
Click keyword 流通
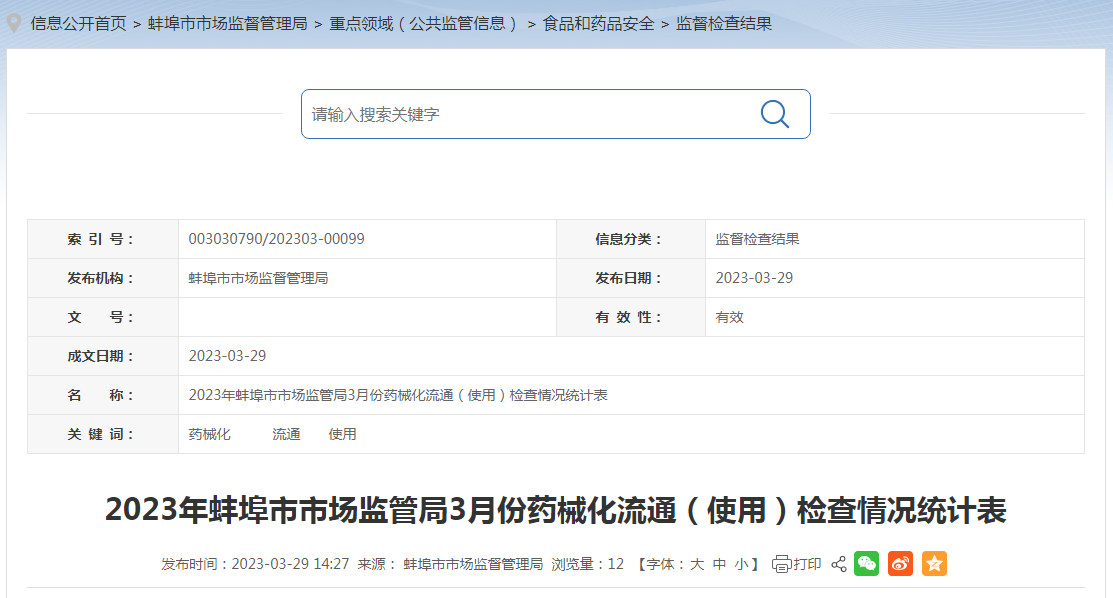286,434
